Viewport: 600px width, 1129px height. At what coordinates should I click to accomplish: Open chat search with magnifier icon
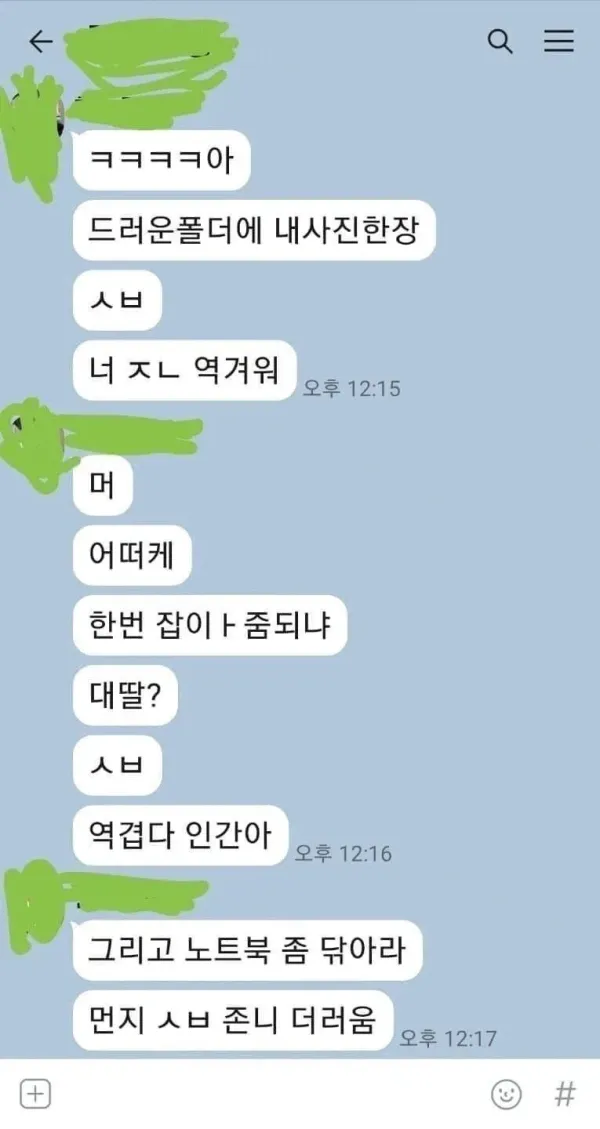500,41
